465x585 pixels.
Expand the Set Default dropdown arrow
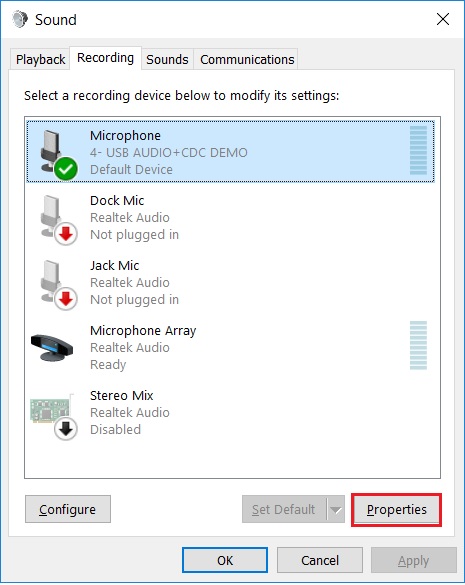click(x=336, y=510)
